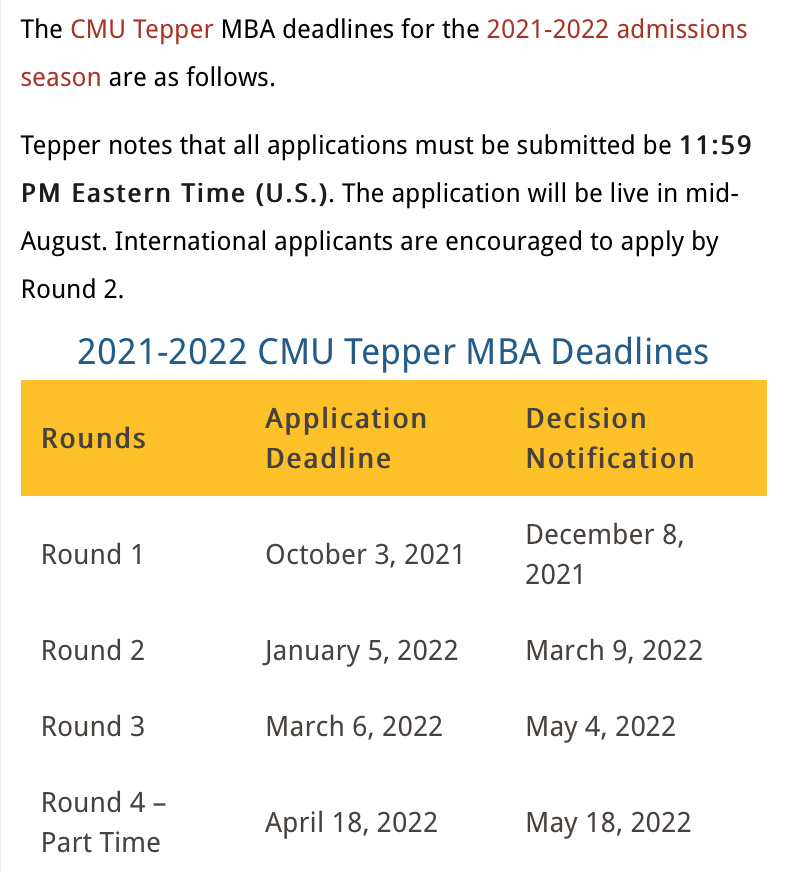This screenshot has height=872, width=786.
Task: Click the January 5, 2022 deadline cell
Action: click(x=361, y=651)
